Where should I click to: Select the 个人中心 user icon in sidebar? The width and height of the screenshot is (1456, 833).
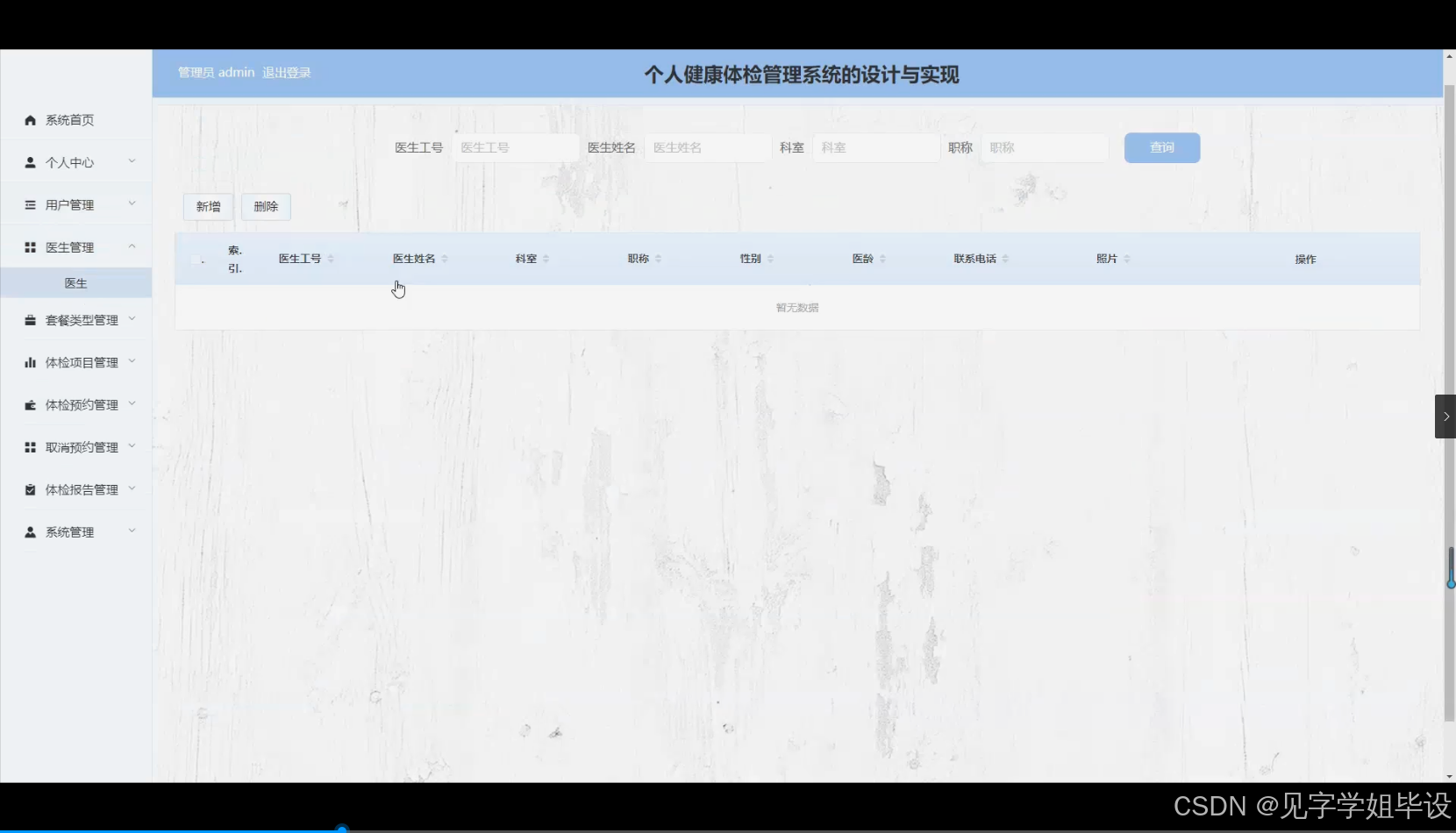(x=29, y=161)
